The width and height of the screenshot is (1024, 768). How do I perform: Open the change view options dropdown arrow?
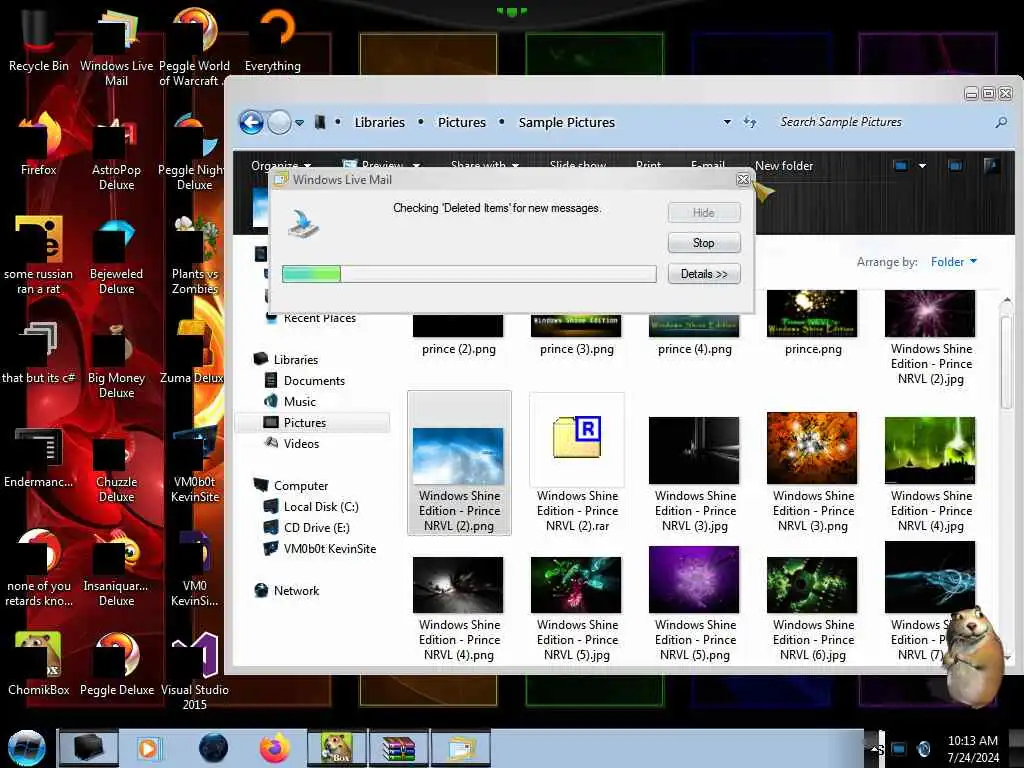click(922, 166)
